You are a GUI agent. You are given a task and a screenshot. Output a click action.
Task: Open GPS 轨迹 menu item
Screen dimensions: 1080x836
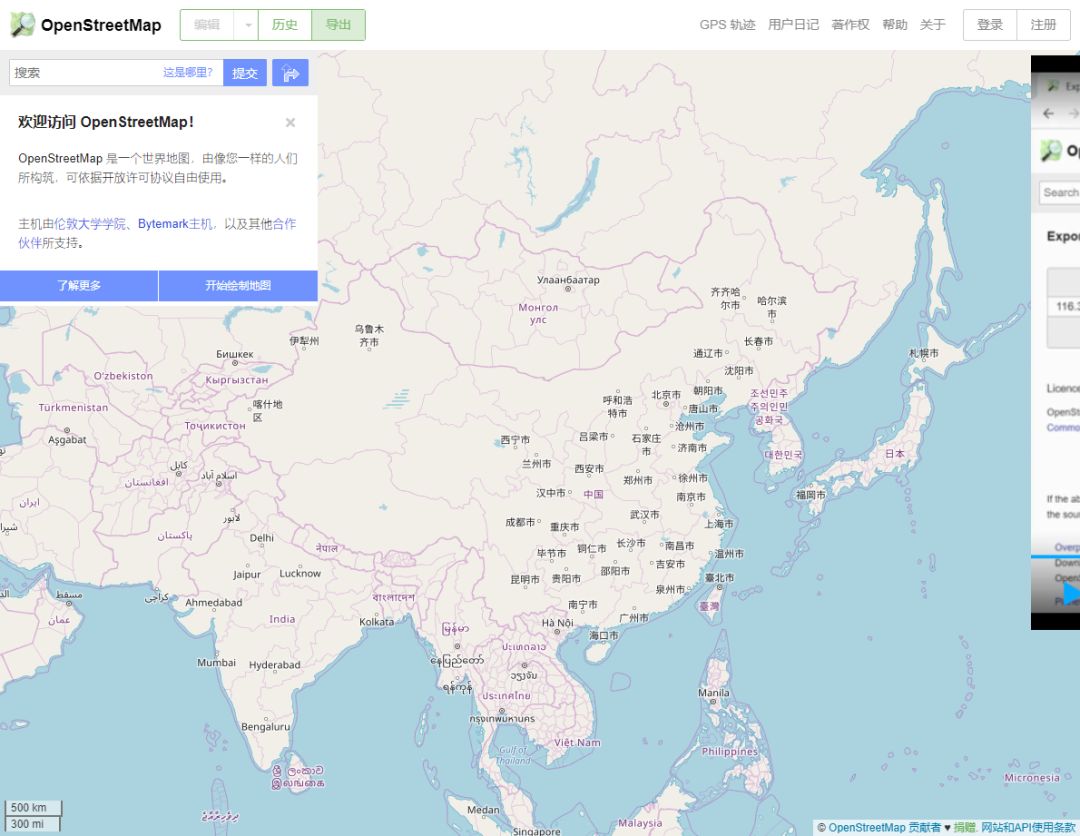click(727, 25)
